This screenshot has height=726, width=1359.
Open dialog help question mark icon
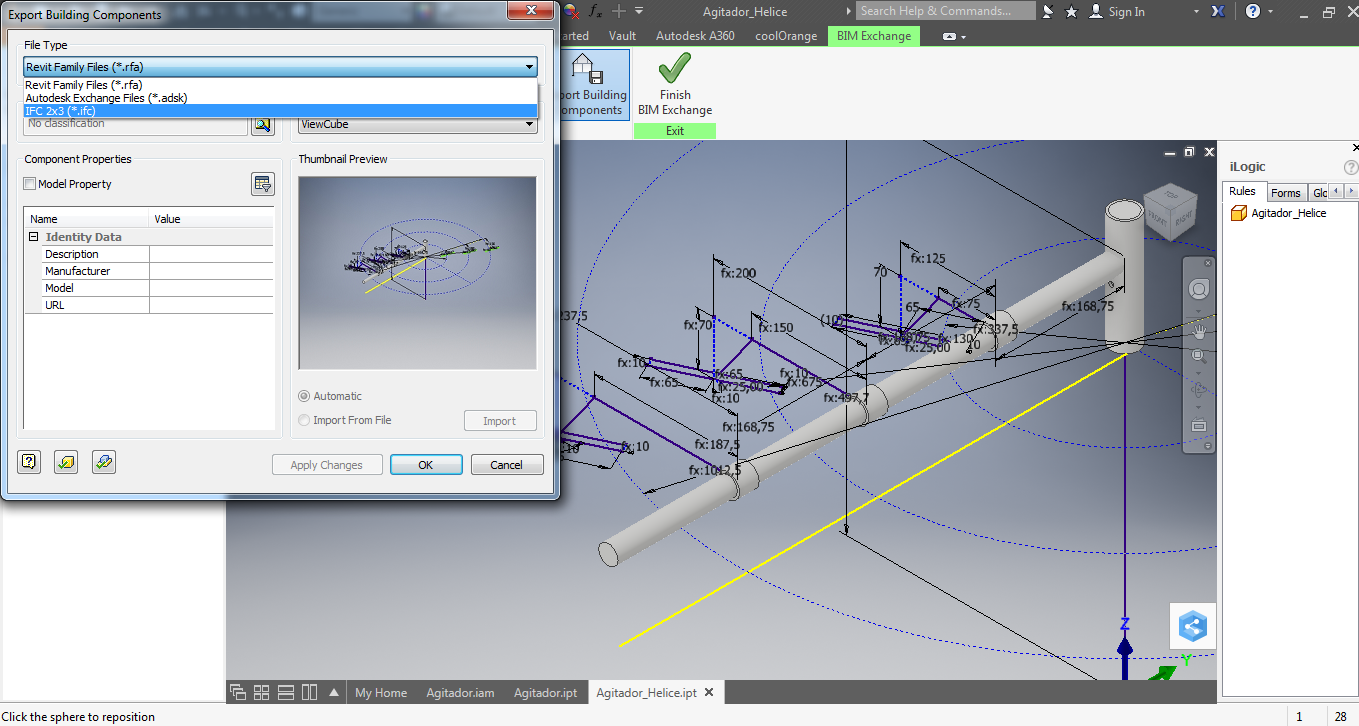[29, 462]
